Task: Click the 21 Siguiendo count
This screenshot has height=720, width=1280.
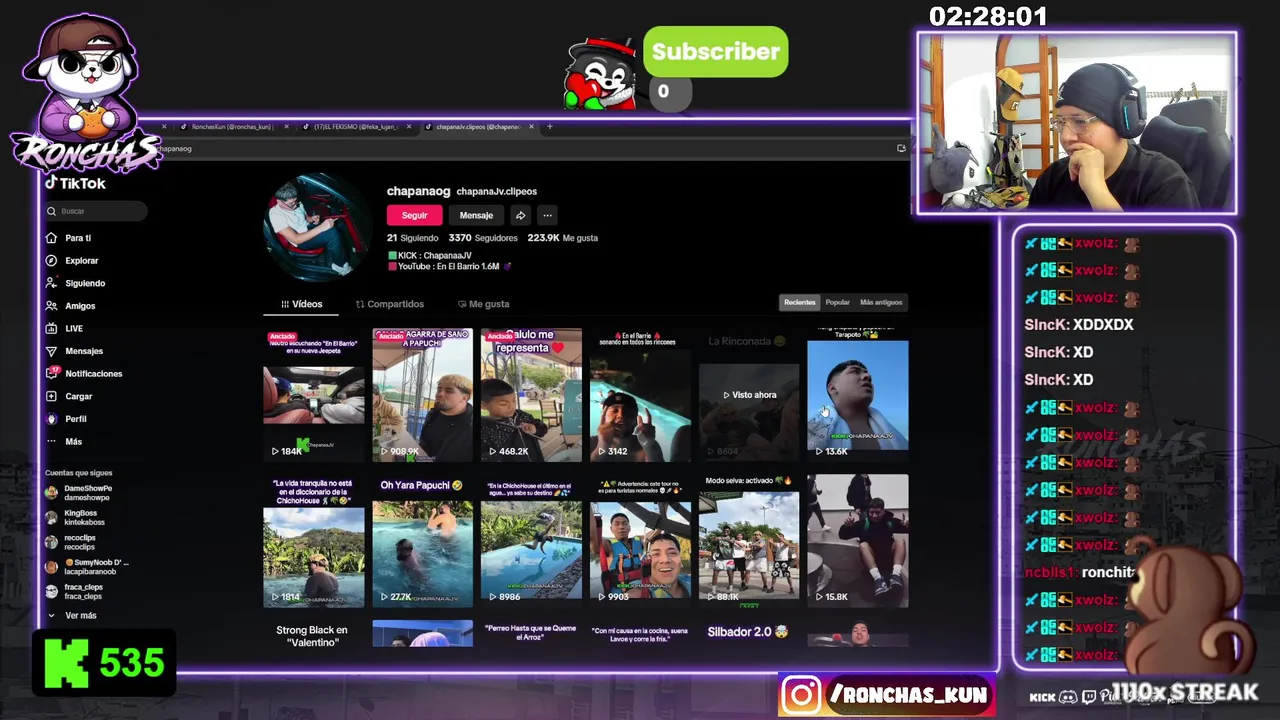Action: click(413, 238)
